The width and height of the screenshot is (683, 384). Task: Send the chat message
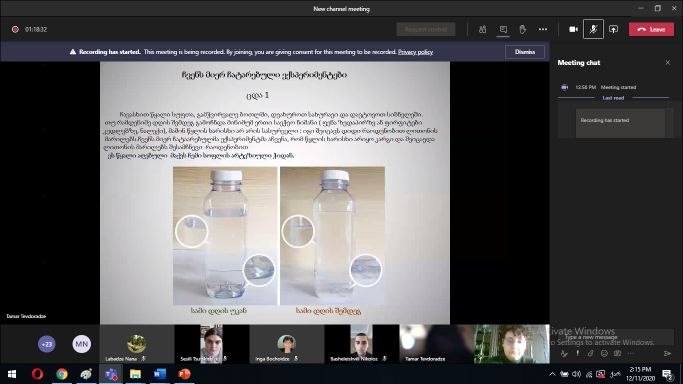(x=667, y=354)
